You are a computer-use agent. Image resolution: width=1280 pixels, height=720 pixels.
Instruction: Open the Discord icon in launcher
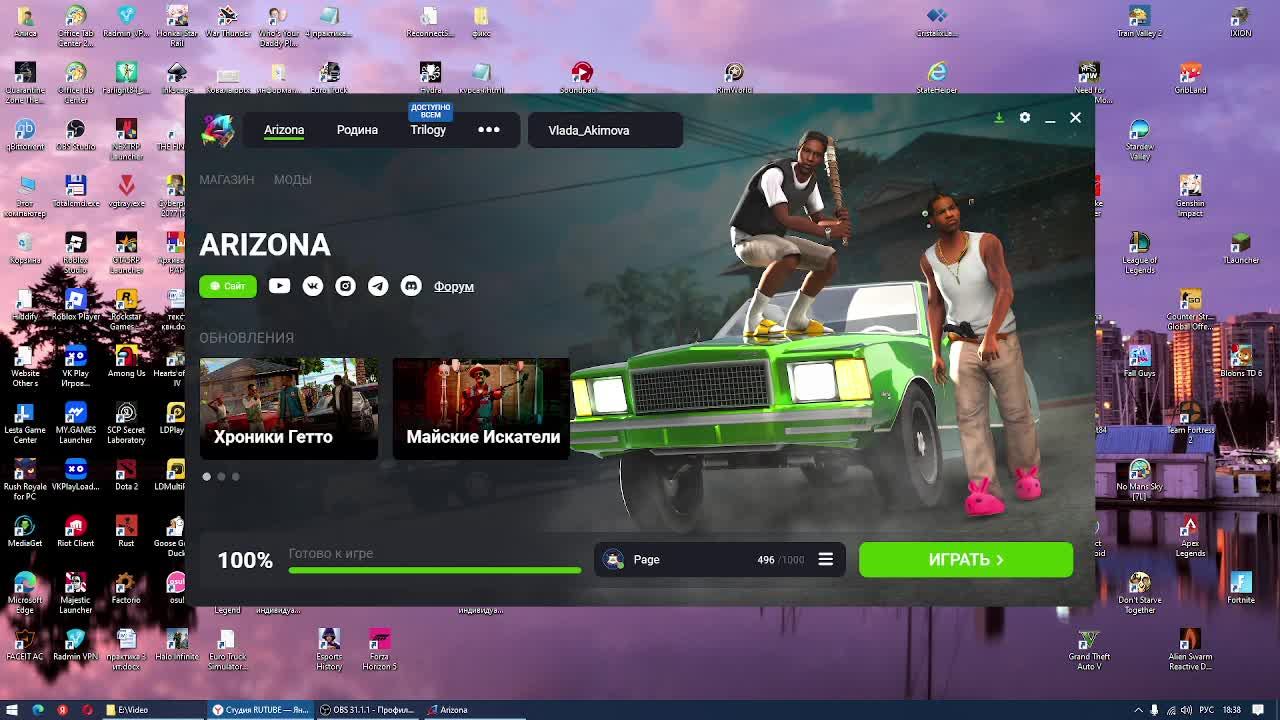click(411, 286)
